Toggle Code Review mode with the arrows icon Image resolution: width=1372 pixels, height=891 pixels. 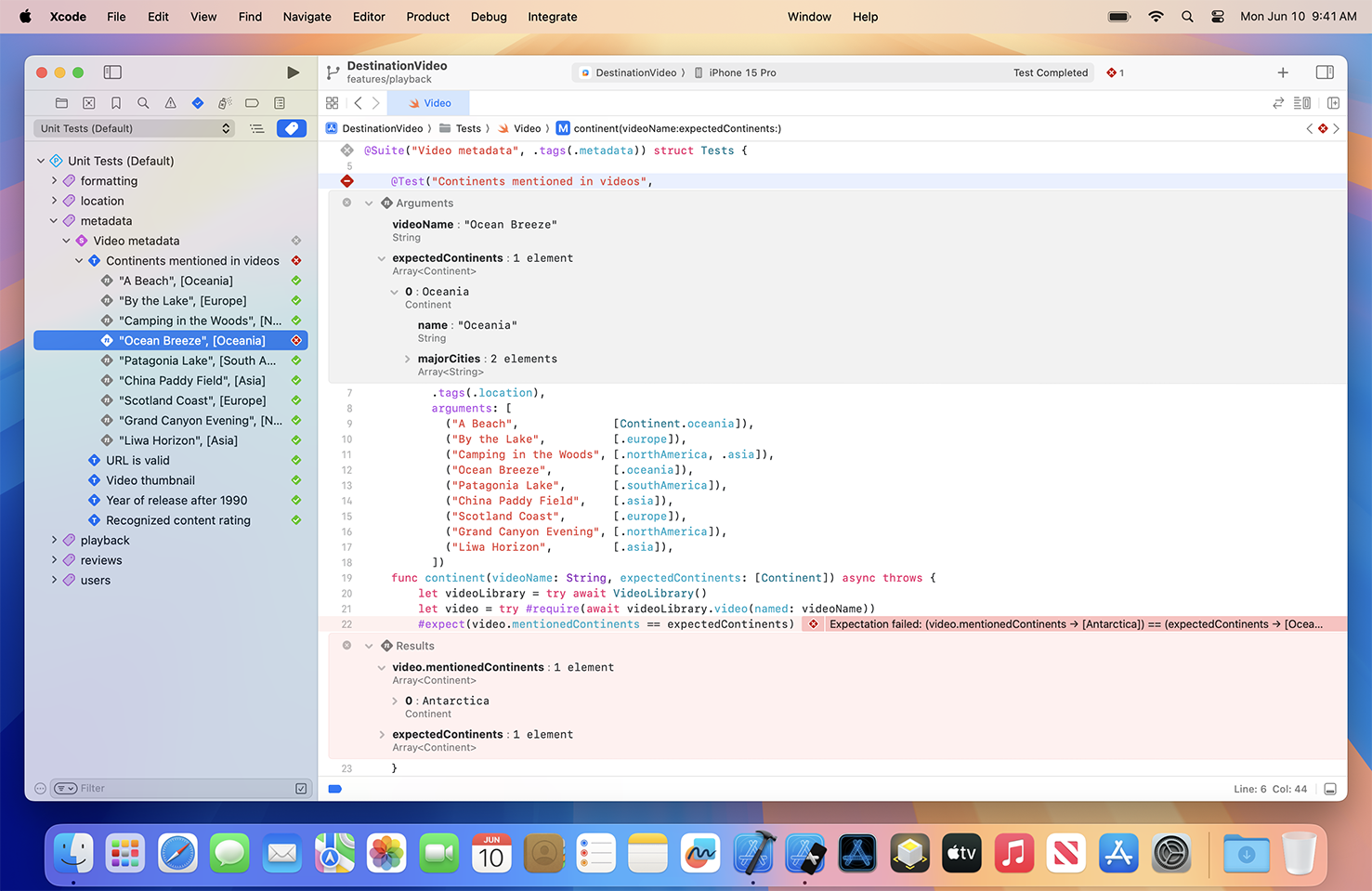[1280, 103]
